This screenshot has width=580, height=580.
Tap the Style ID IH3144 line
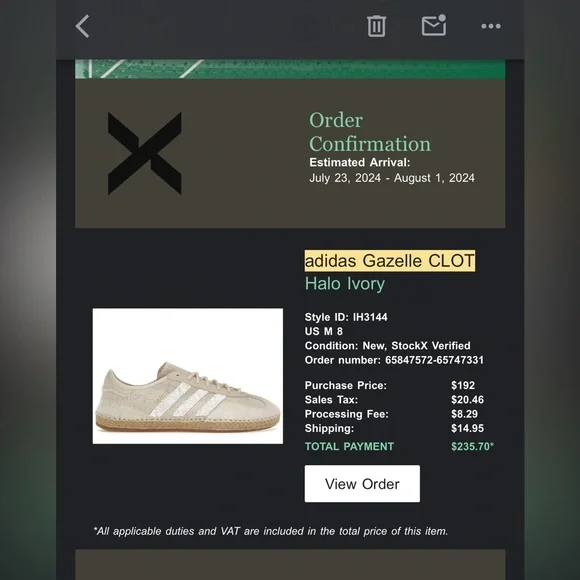[346, 317]
